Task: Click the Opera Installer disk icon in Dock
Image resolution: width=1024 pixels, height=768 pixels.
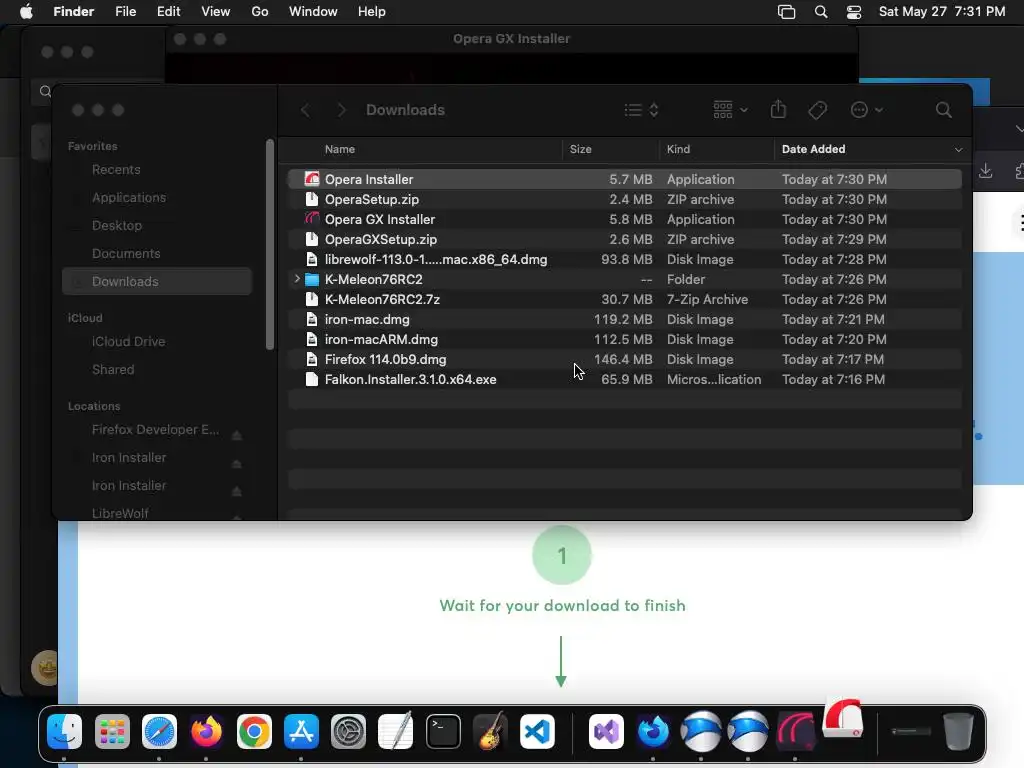Action: pyautogui.click(x=843, y=718)
